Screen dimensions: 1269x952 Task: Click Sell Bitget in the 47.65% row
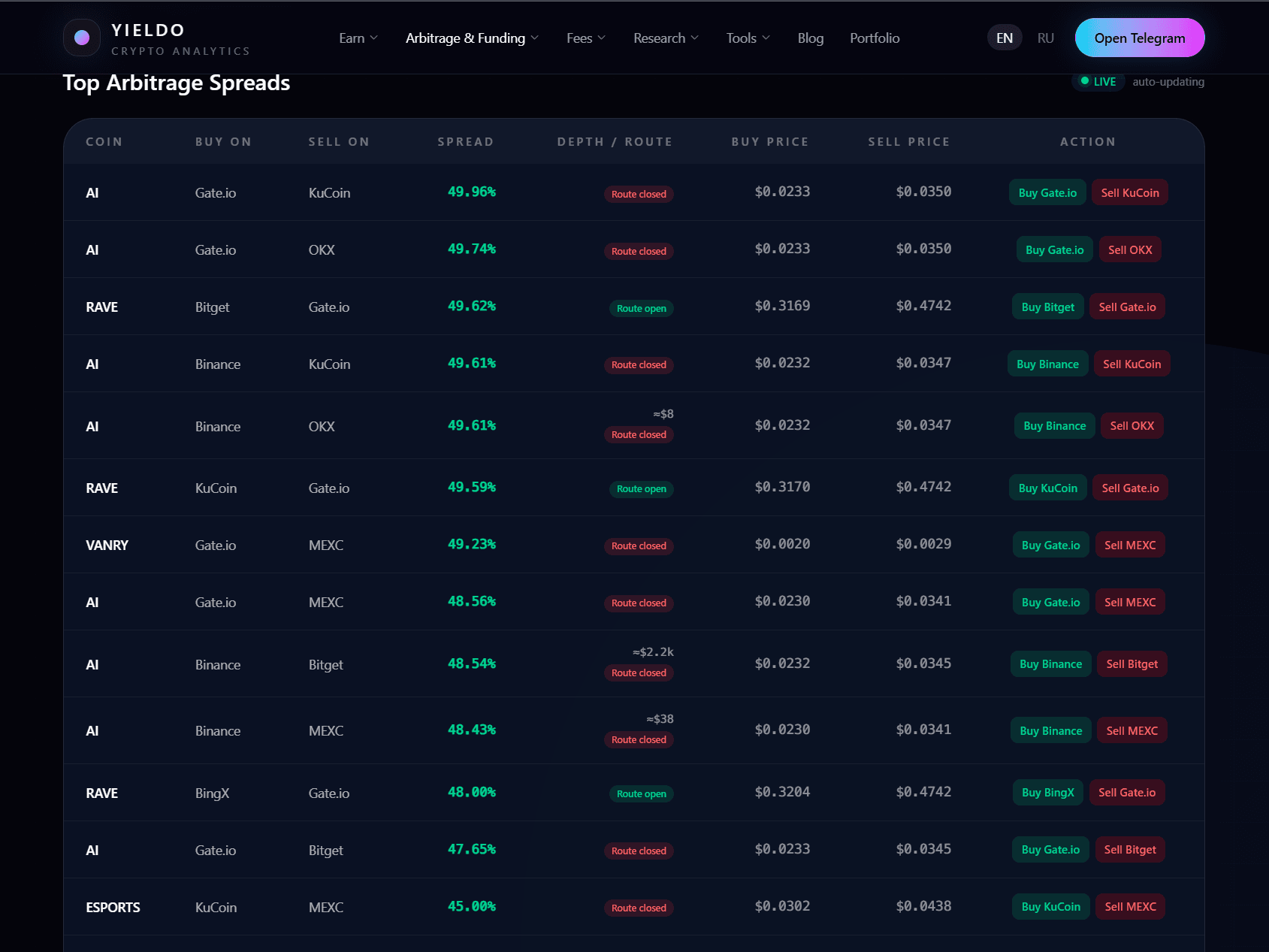[x=1130, y=850]
